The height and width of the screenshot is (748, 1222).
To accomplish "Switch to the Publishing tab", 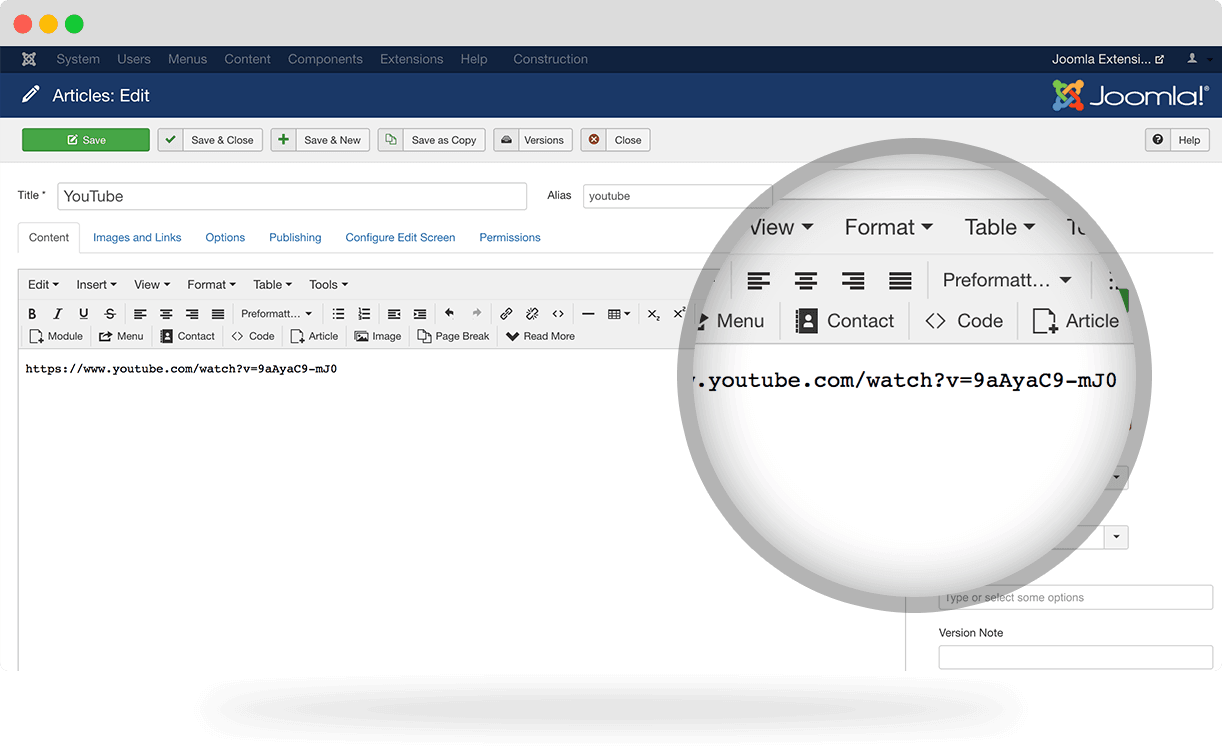I will click(x=295, y=237).
